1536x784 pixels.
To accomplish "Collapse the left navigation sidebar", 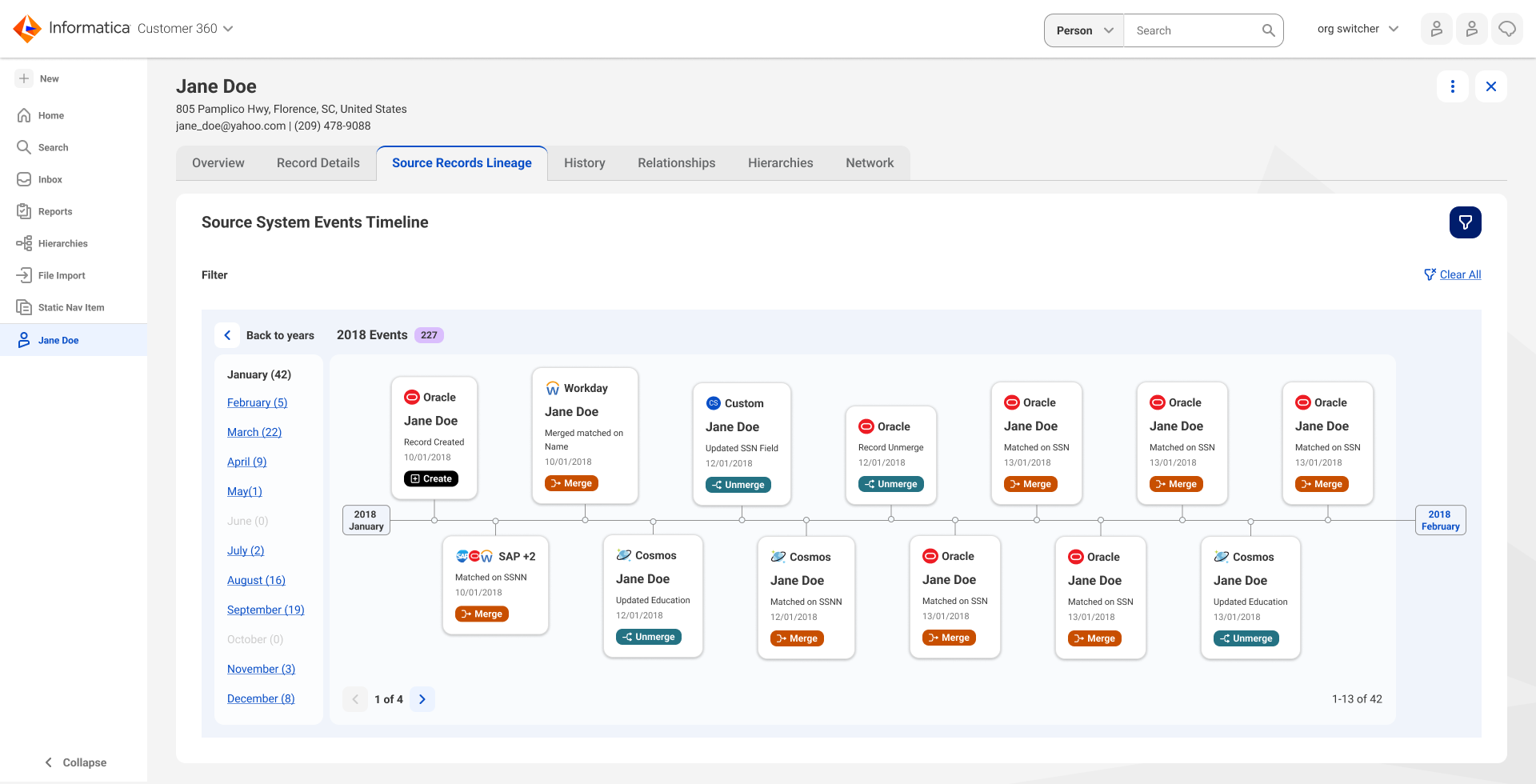I will pos(75,762).
